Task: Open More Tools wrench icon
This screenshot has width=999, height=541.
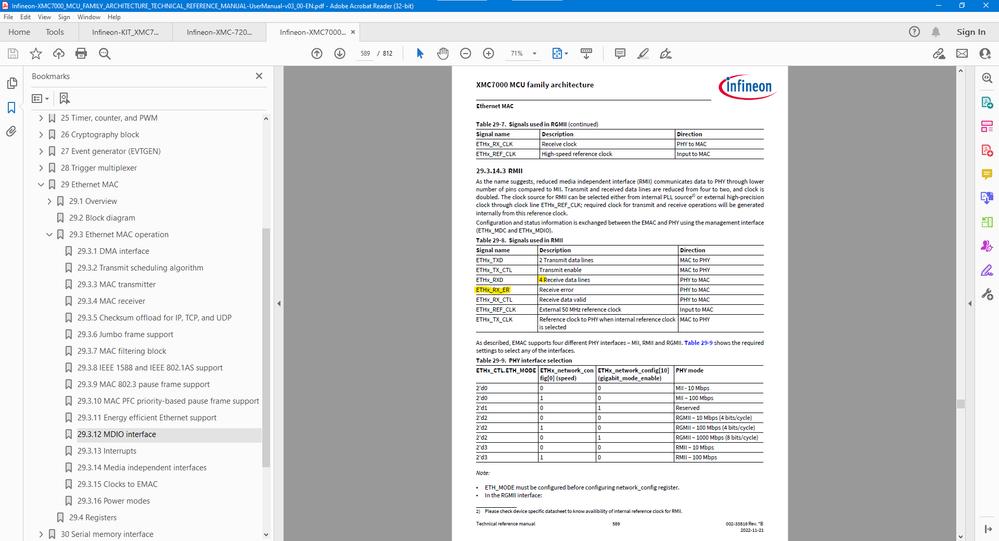Action: tap(987, 294)
